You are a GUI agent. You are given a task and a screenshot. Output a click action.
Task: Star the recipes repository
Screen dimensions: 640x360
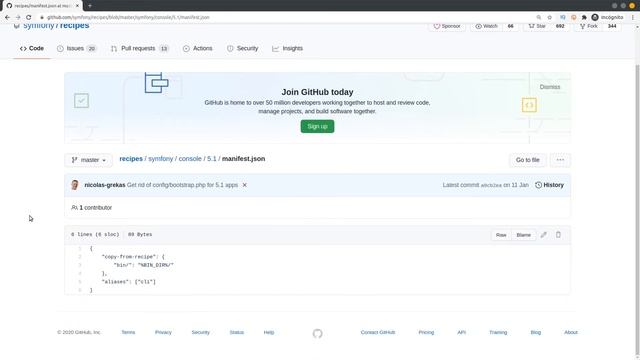click(537, 26)
